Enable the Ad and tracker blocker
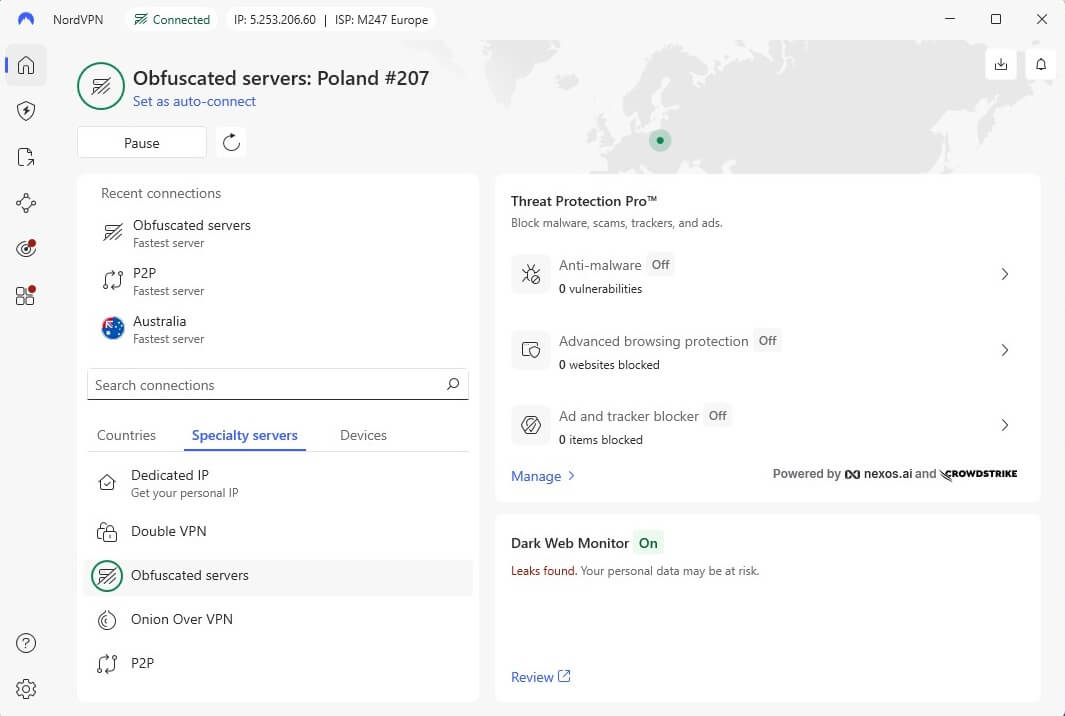Image resolution: width=1065 pixels, height=716 pixels. 717,415
